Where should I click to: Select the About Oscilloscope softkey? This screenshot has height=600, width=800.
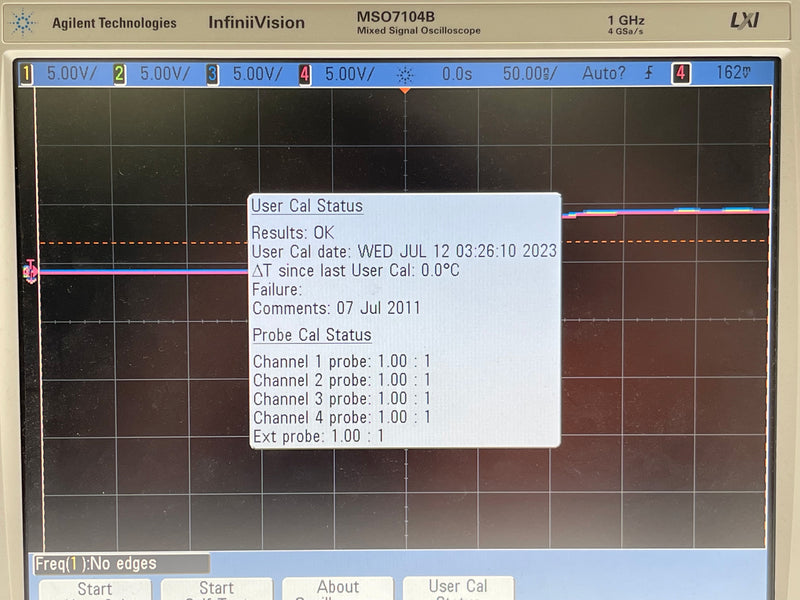[337, 590]
